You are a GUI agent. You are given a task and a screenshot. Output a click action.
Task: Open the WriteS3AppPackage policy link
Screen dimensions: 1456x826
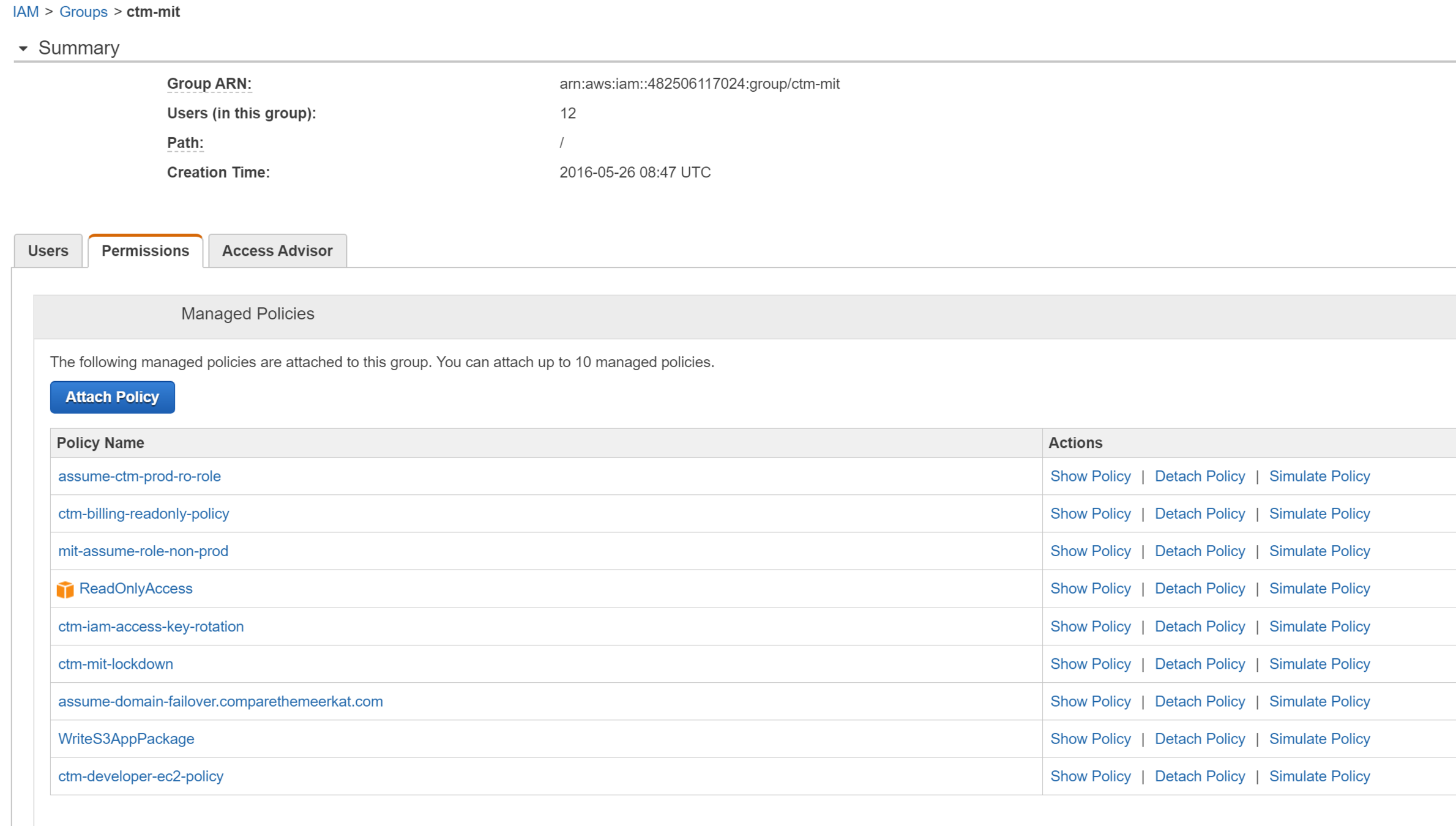click(126, 739)
